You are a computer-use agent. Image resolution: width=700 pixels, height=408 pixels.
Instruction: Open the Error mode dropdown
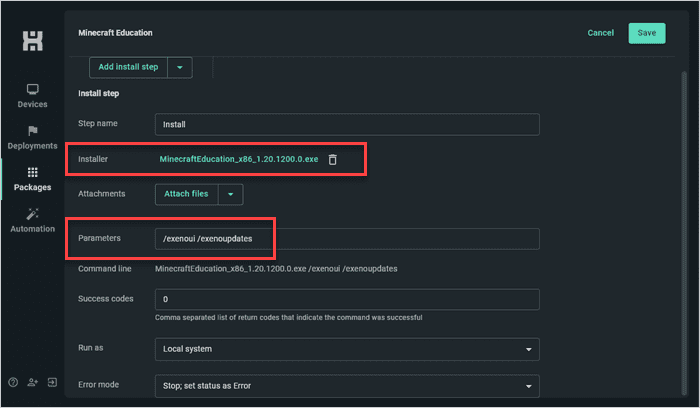347,386
